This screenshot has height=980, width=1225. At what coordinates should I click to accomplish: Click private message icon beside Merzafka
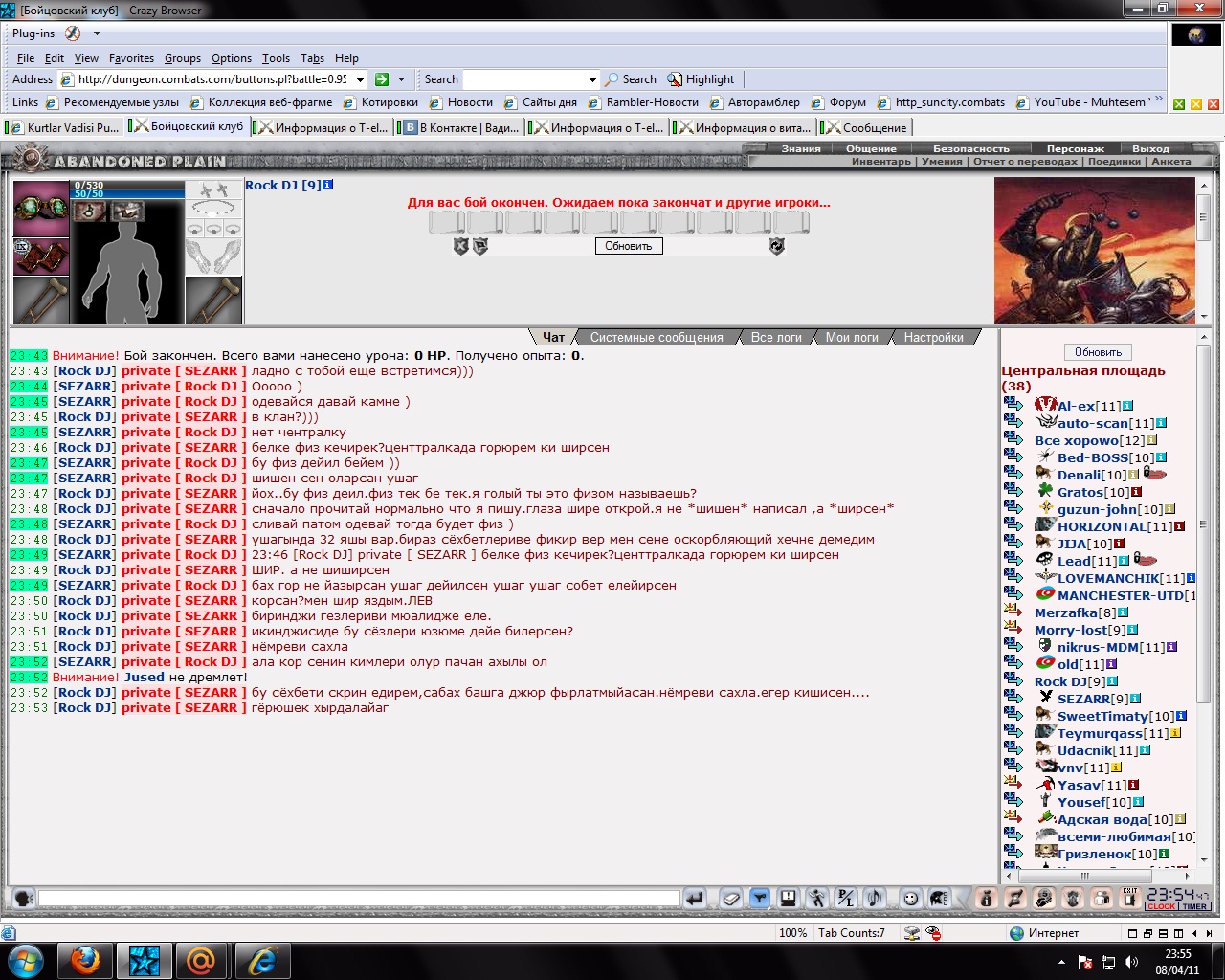[1013, 612]
